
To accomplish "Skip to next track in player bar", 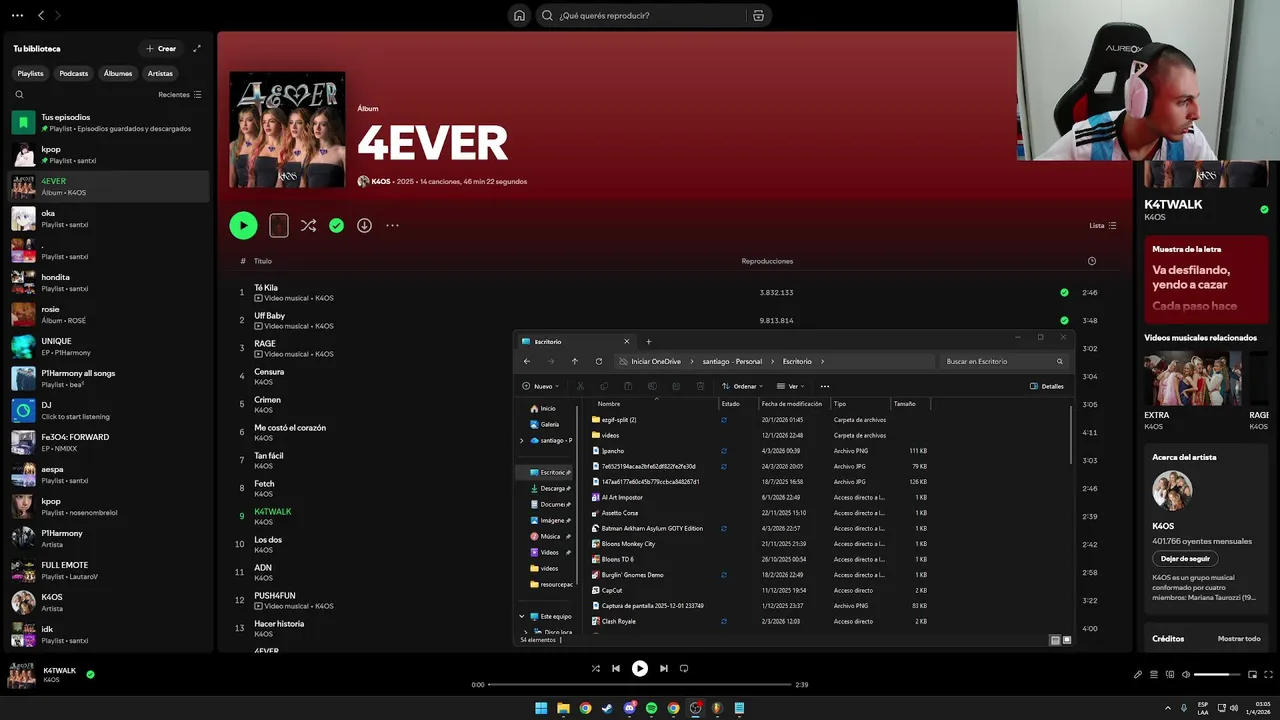I will click(663, 668).
